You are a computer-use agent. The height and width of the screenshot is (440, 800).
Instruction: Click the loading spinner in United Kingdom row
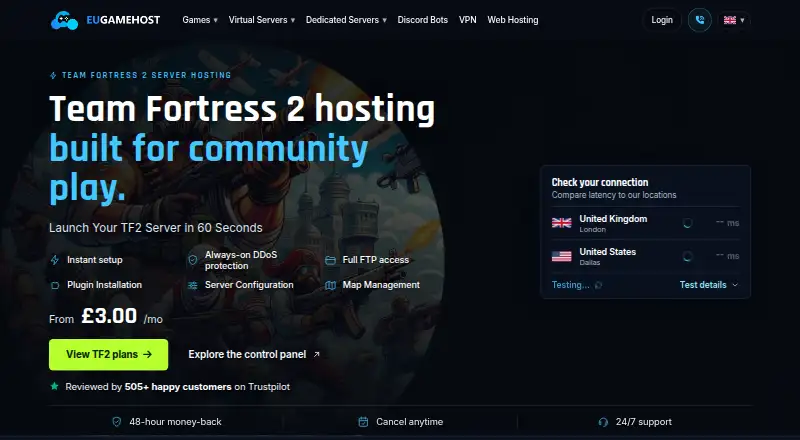[687, 223]
